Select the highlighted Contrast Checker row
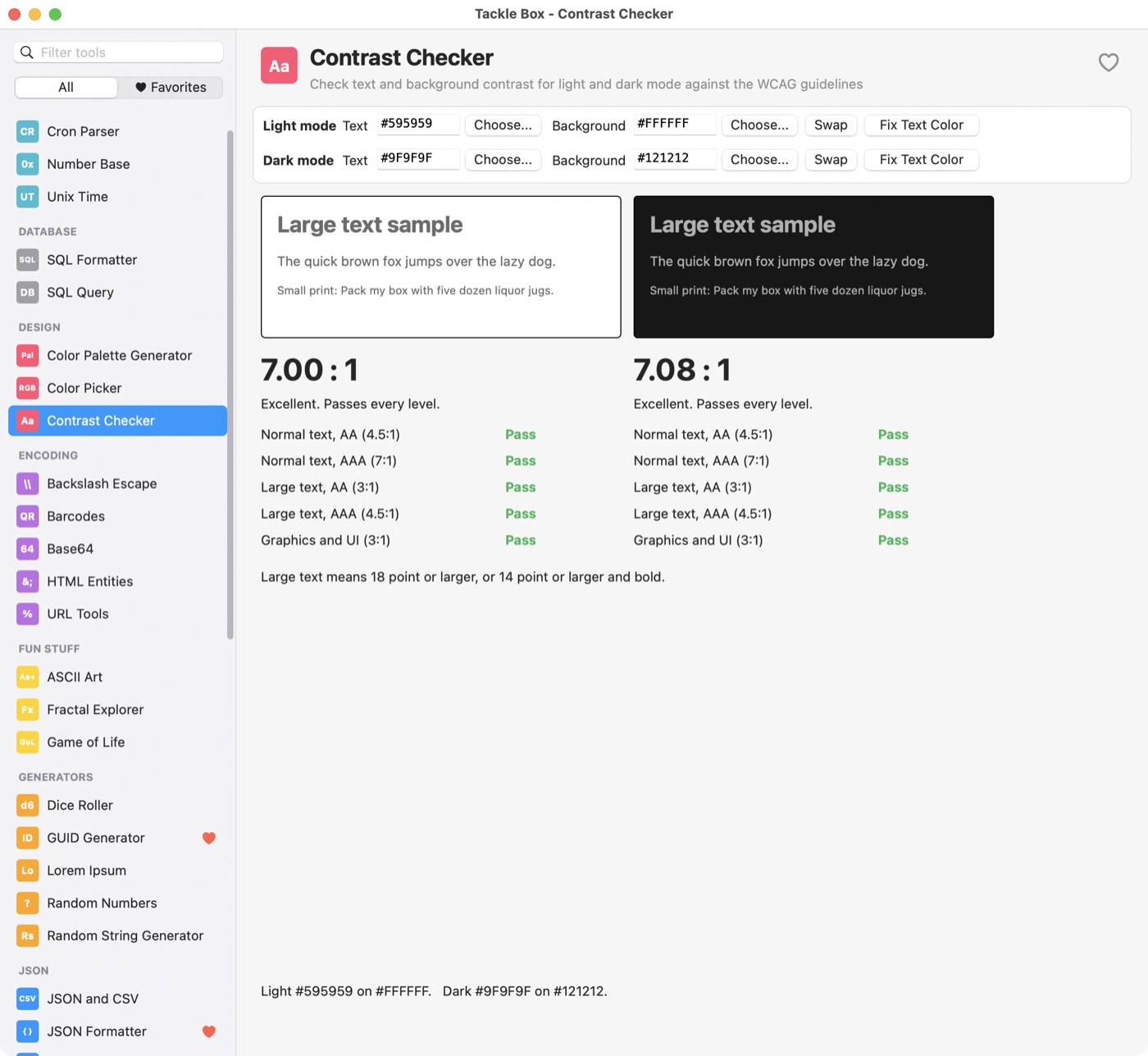This screenshot has height=1056, width=1148. pyautogui.click(x=117, y=421)
